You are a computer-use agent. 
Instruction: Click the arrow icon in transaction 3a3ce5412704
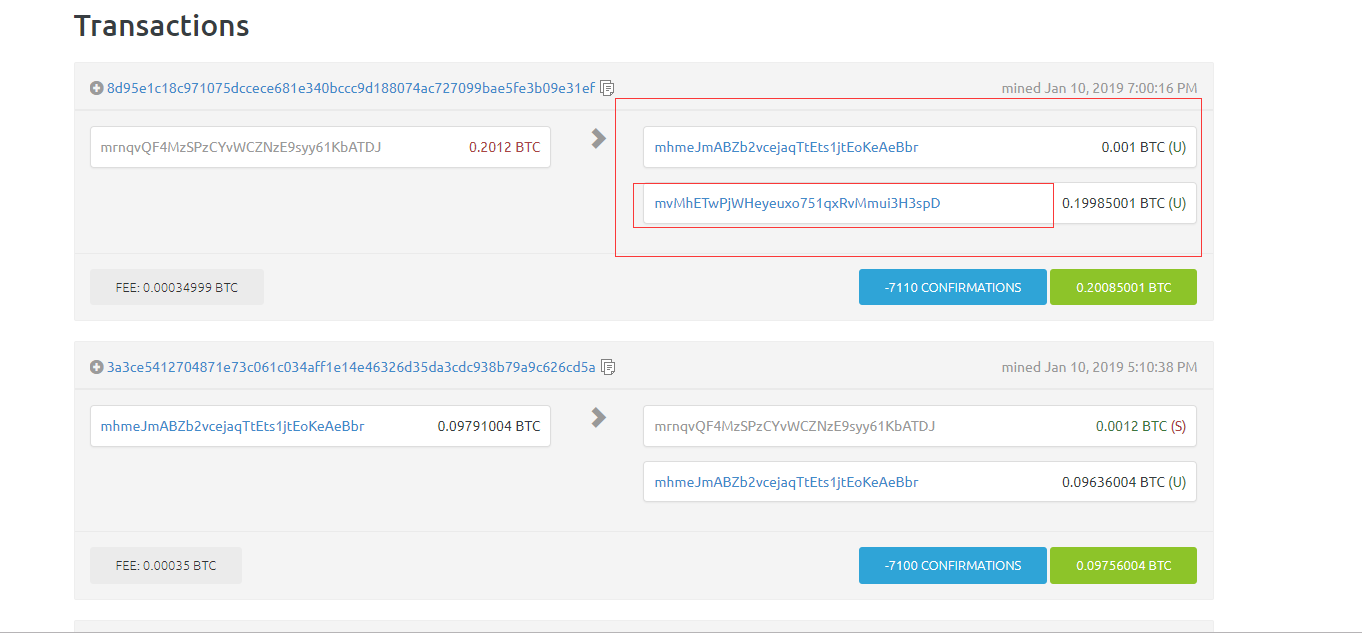pos(598,417)
